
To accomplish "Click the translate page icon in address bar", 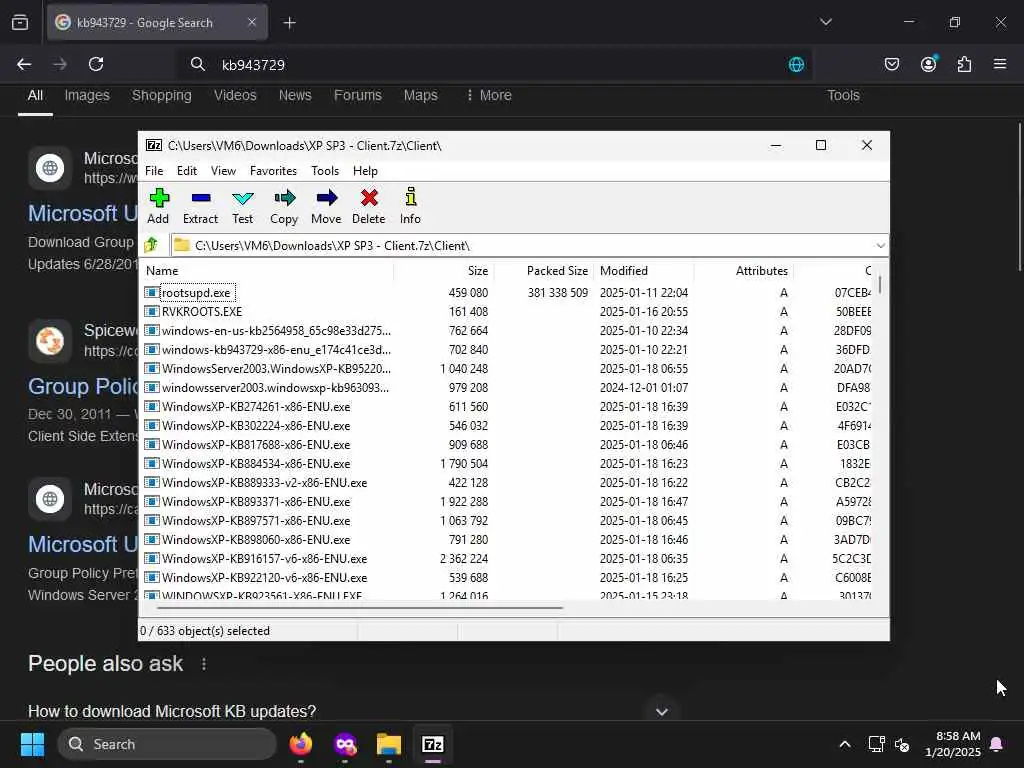I will (x=796, y=65).
